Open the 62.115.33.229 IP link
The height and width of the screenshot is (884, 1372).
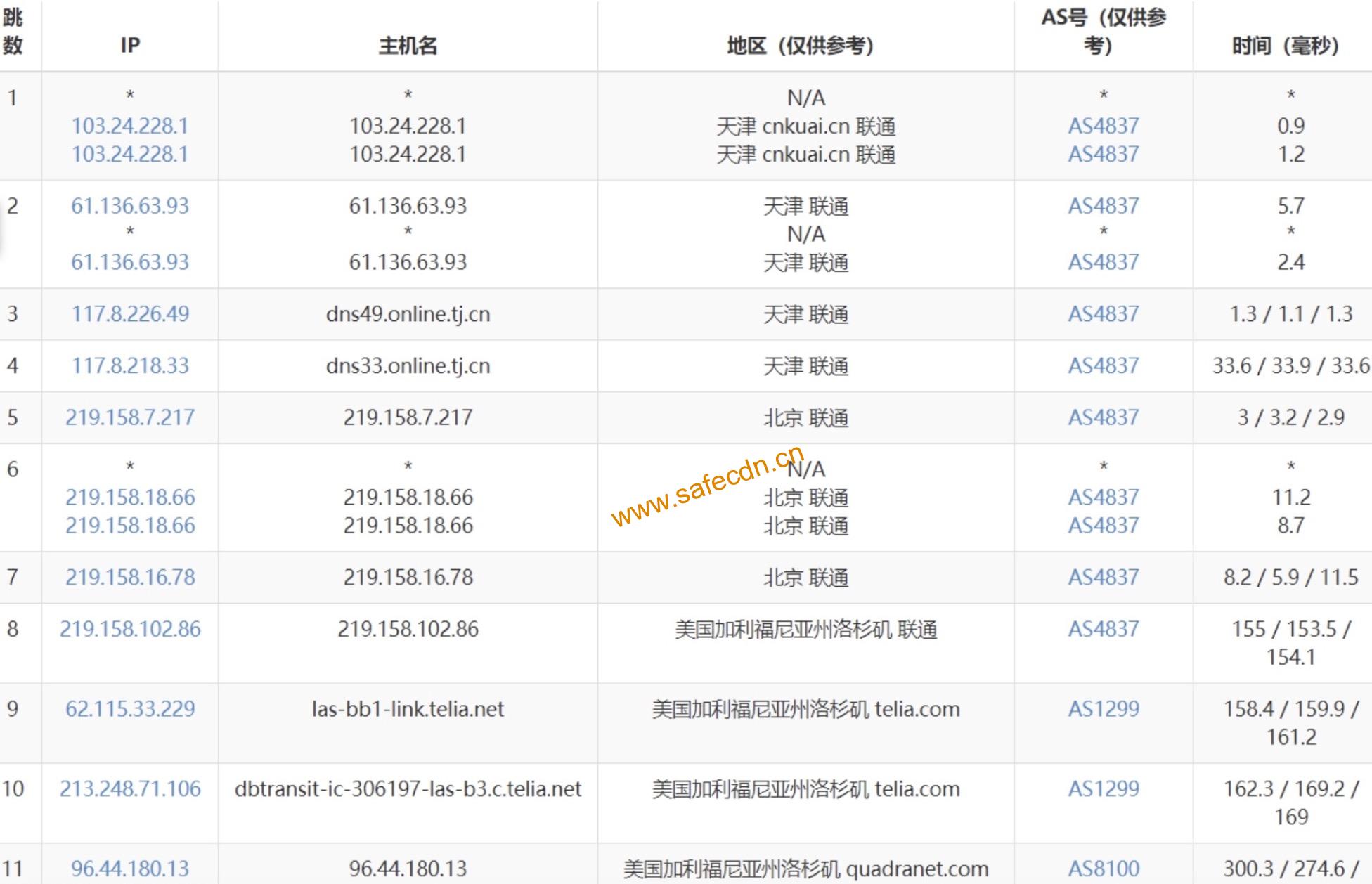click(x=130, y=708)
